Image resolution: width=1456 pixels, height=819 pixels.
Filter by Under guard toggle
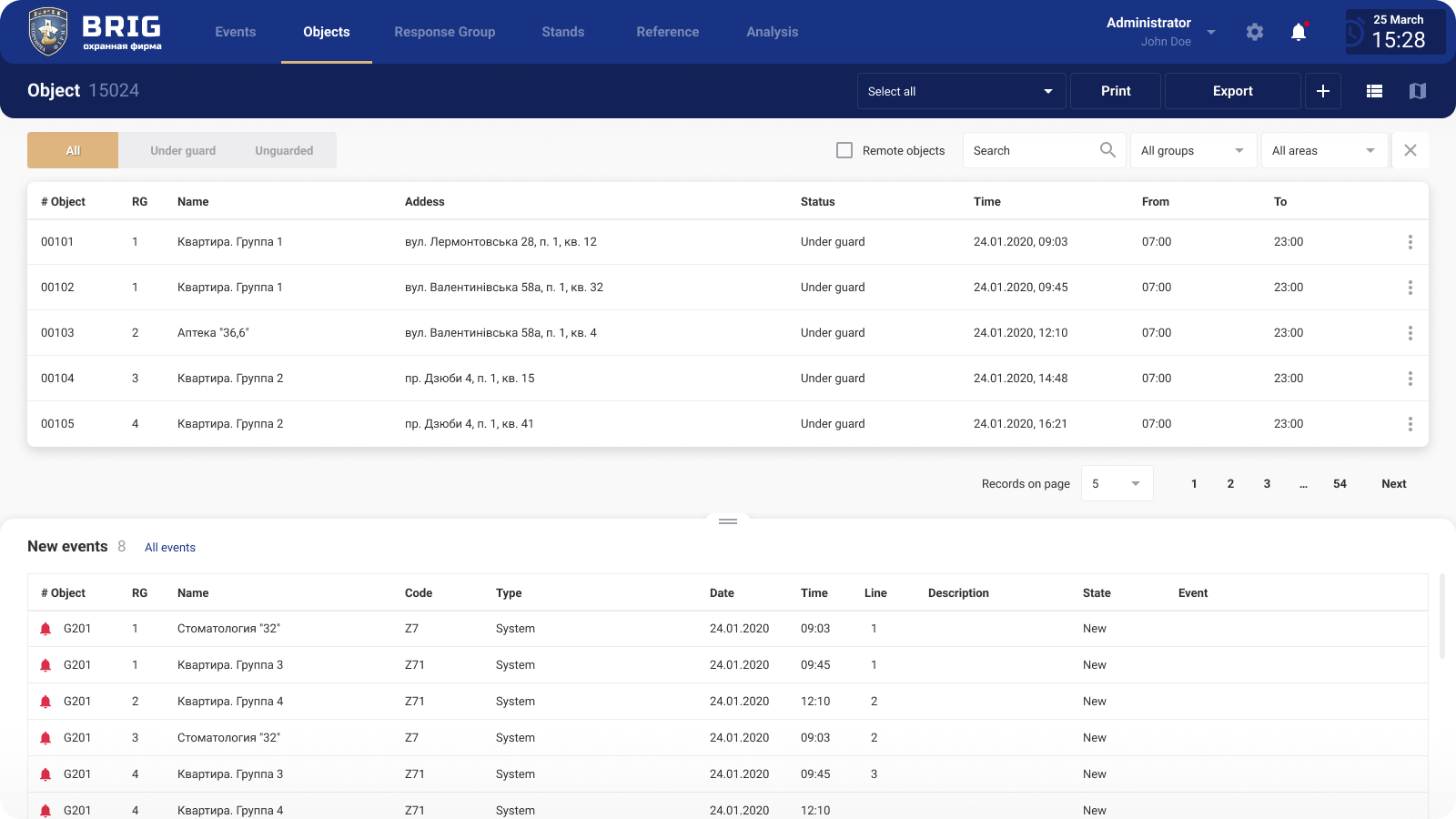[183, 150]
